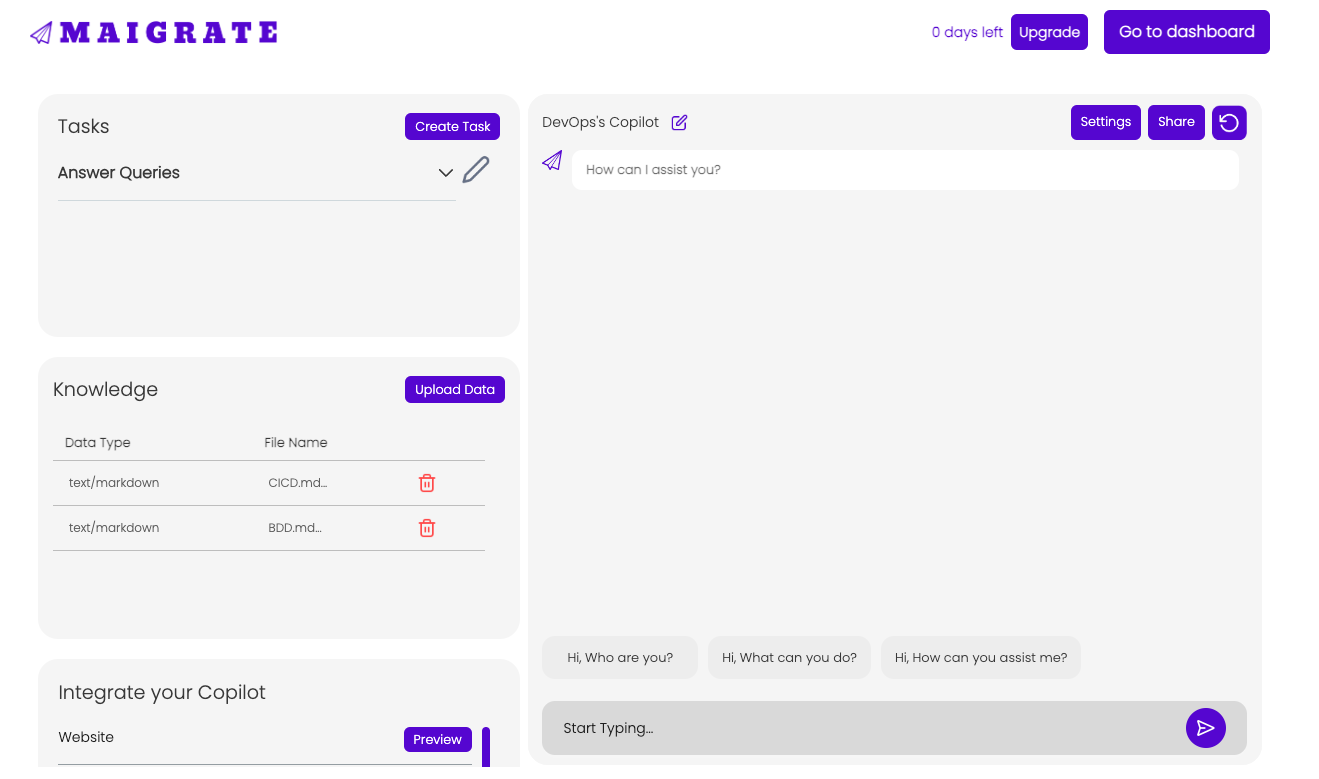Choose 'Hi, What can you do?' prompt
Image resolution: width=1319 pixels, height=779 pixels.
[x=789, y=658]
